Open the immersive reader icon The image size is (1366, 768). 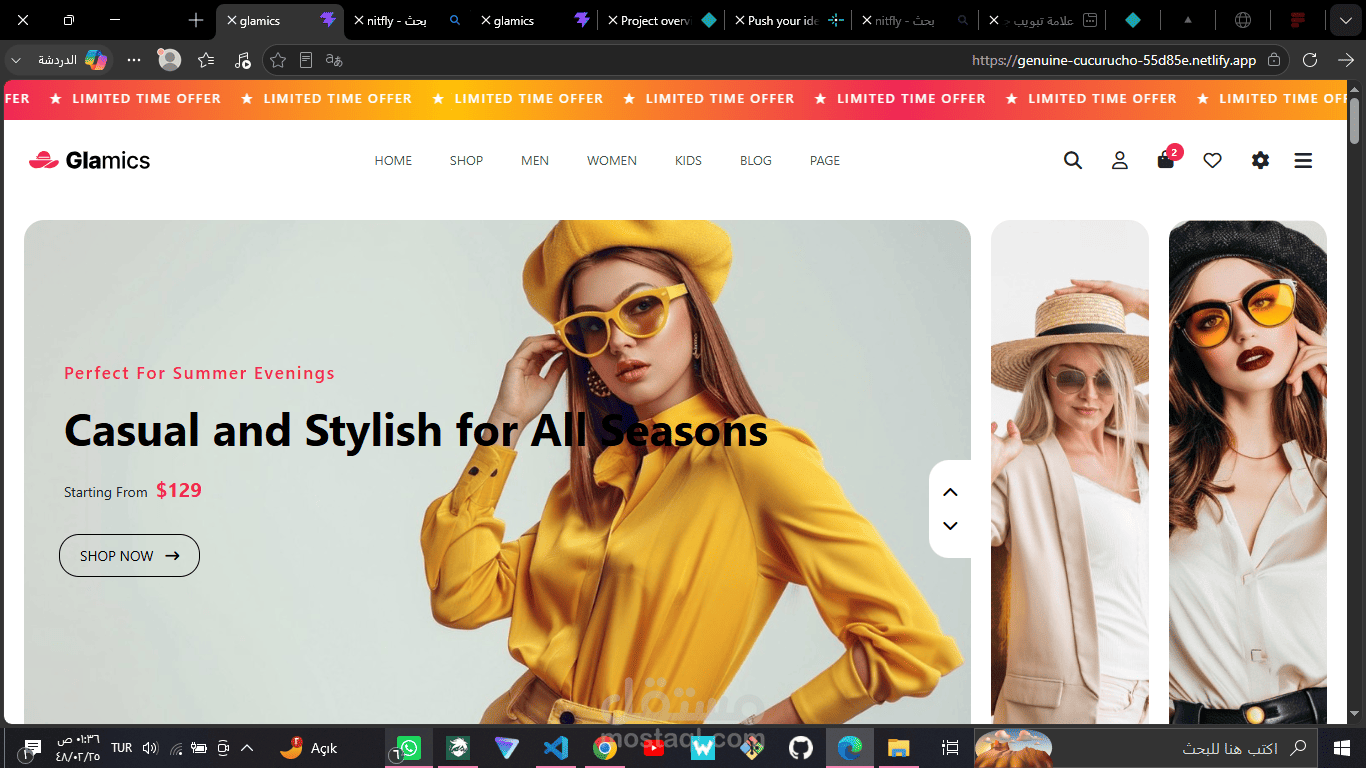point(306,60)
